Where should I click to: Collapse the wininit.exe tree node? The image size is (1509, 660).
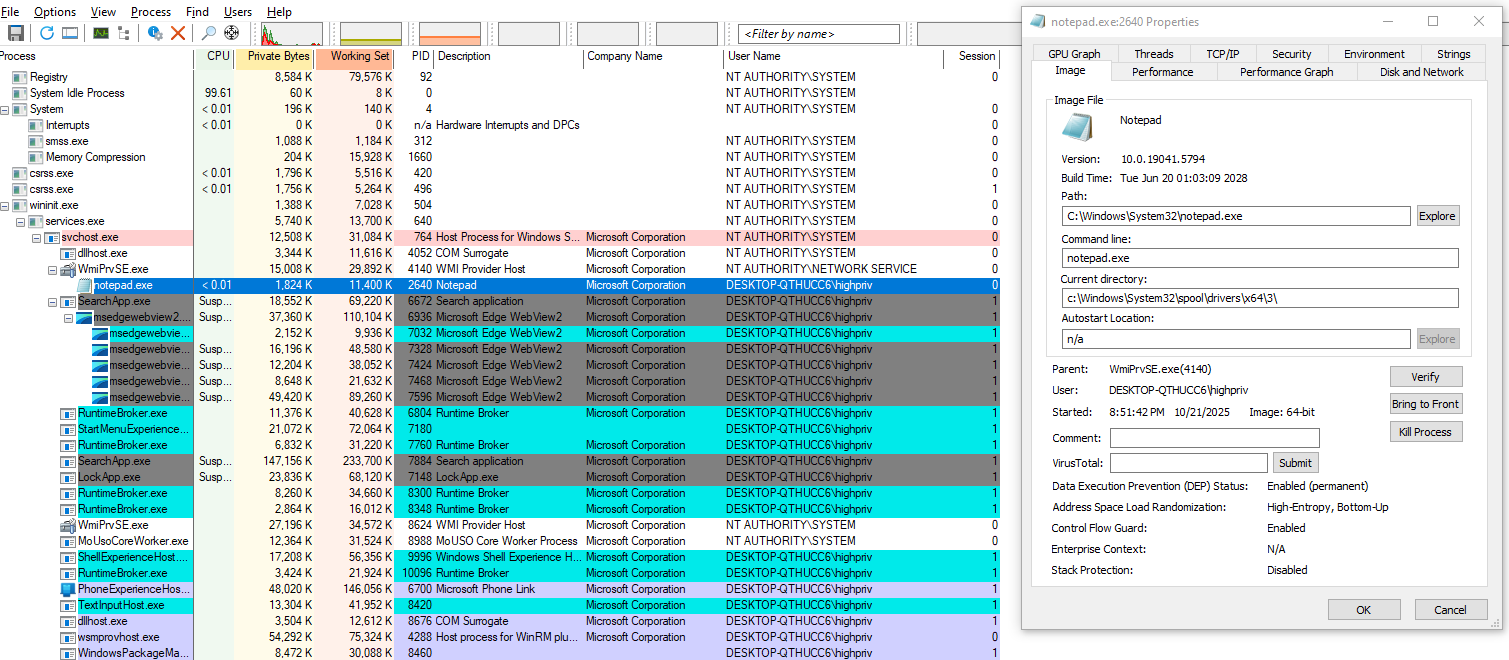[5, 205]
